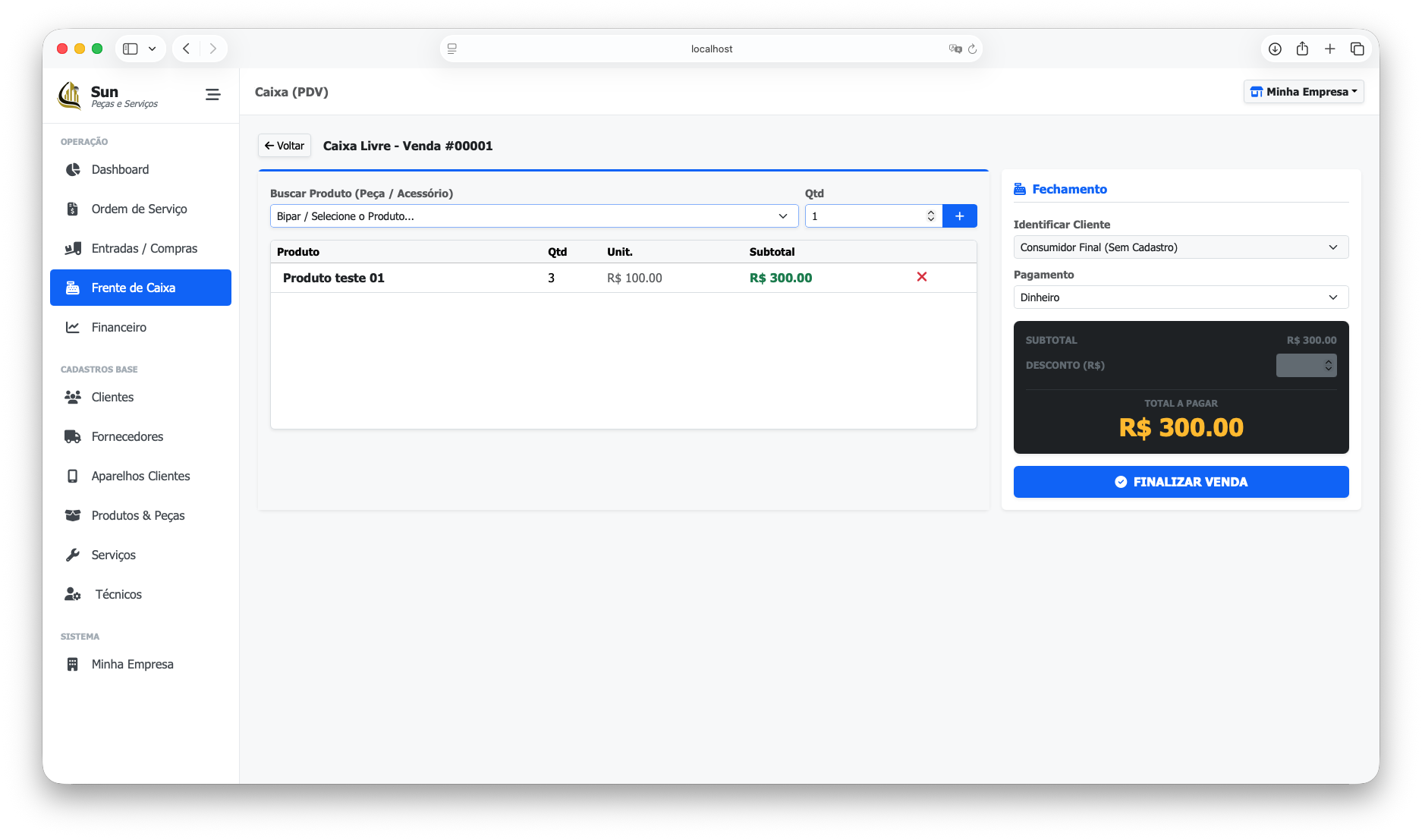This screenshot has width=1422, height=840.
Task: Click the Desconto (R$) input field
Action: point(1301,366)
